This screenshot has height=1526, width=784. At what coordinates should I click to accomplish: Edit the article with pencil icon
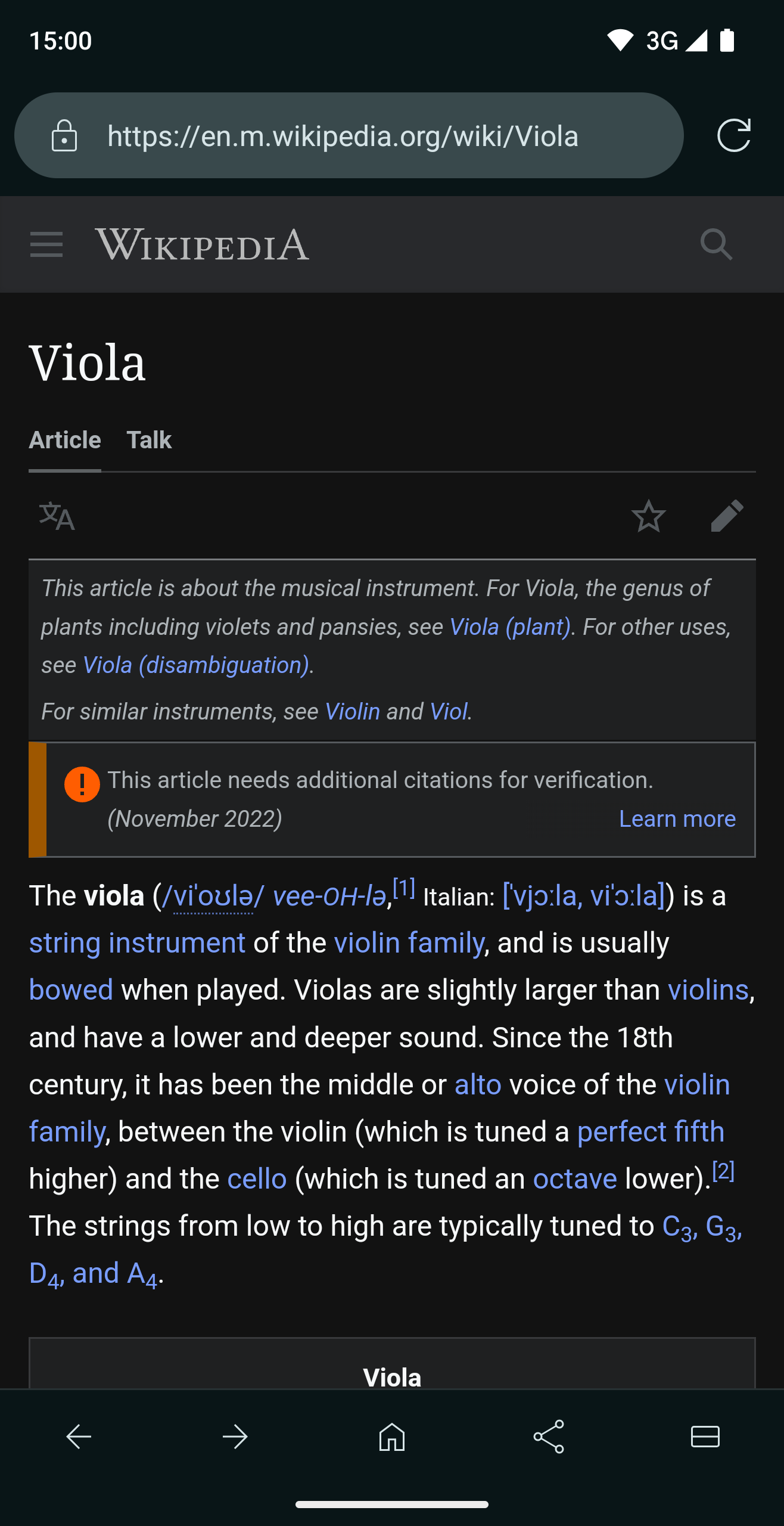pos(727,516)
